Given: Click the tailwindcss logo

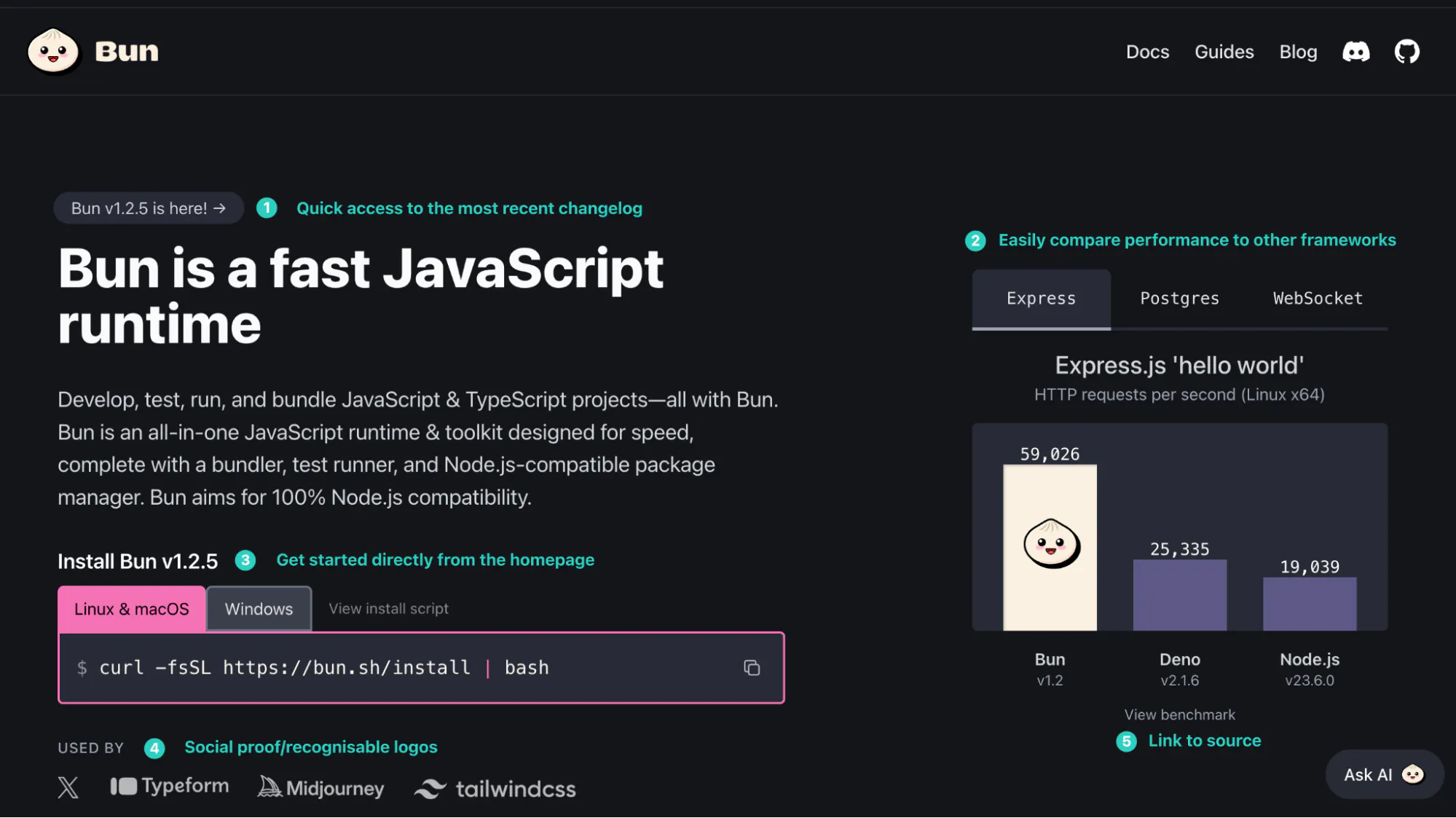Looking at the screenshot, I should point(495,789).
